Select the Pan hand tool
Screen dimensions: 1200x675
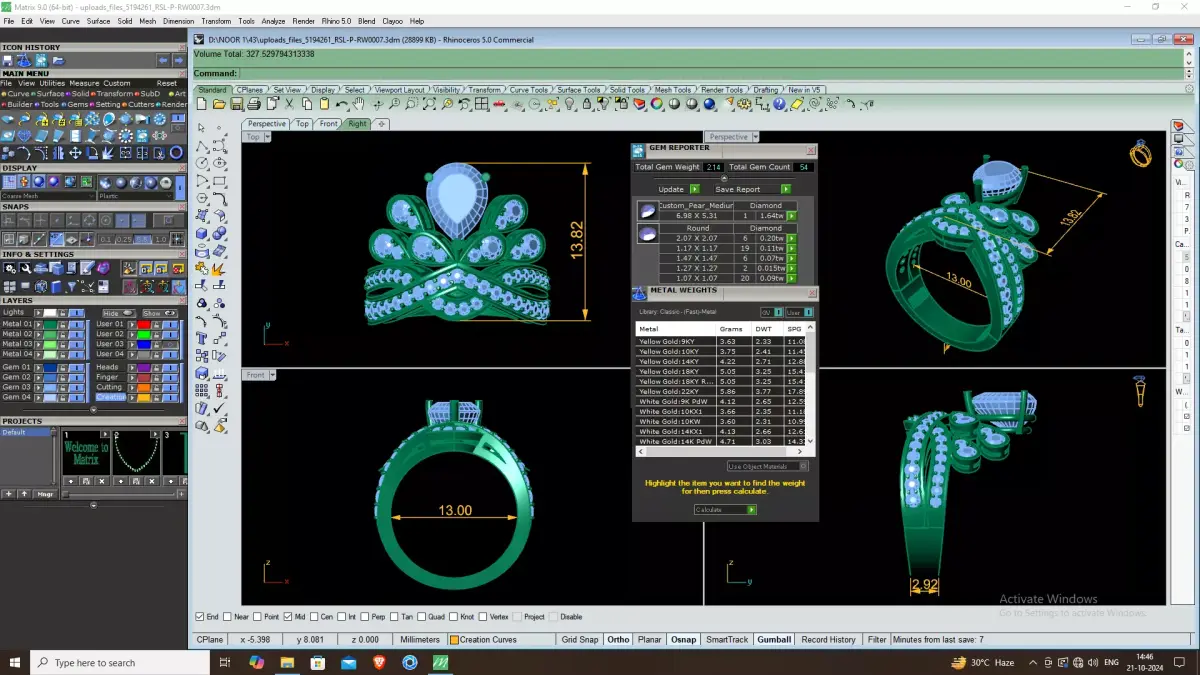(359, 103)
